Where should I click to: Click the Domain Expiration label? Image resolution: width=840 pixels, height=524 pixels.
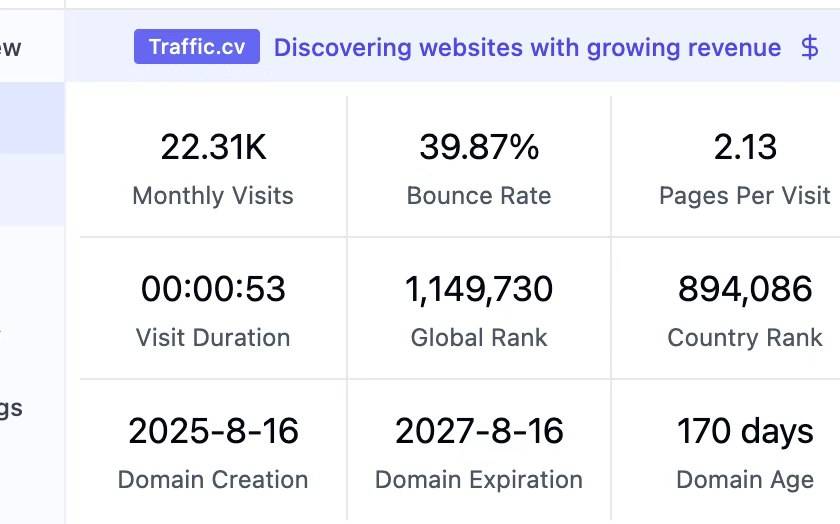pyautogui.click(x=479, y=480)
